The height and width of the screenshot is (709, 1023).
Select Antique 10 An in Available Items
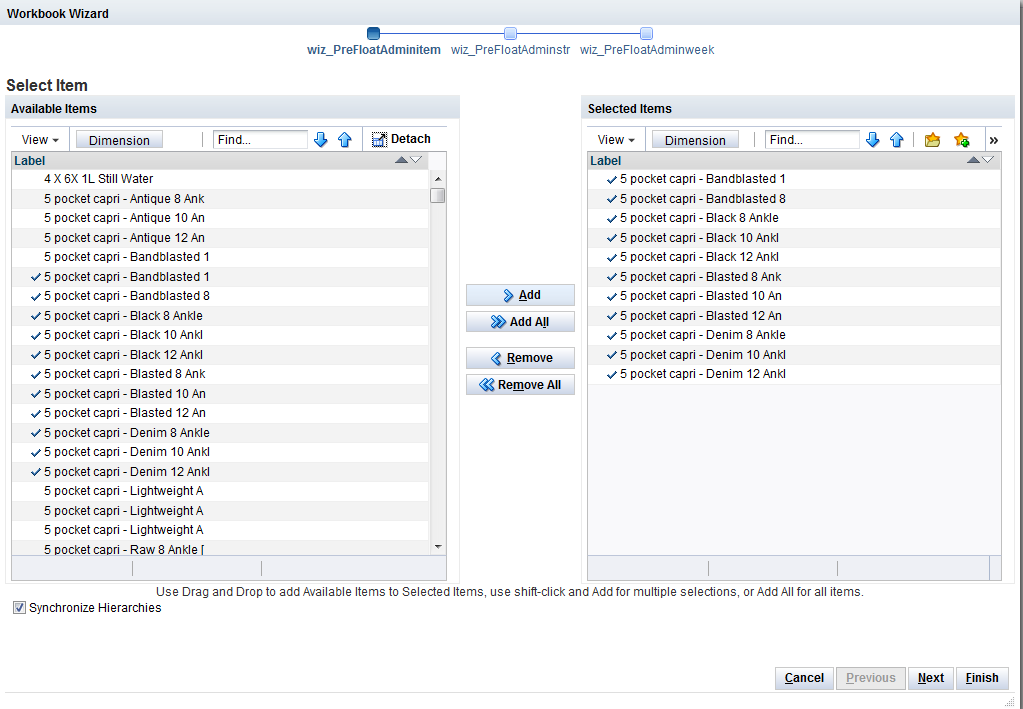(x=220, y=218)
